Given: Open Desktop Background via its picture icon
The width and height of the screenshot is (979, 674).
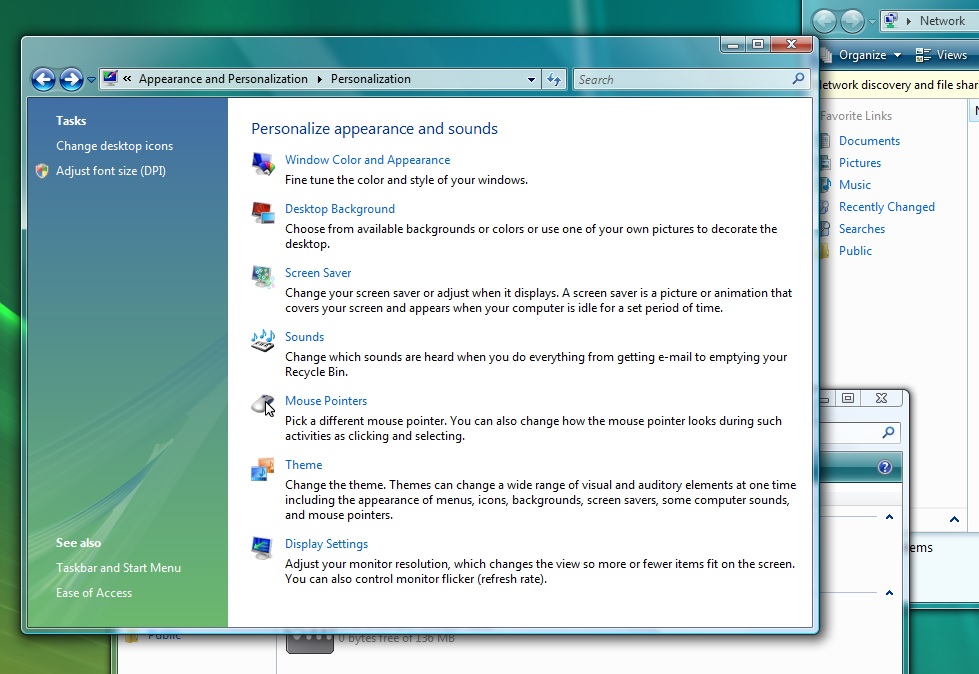Looking at the screenshot, I should [x=261, y=213].
